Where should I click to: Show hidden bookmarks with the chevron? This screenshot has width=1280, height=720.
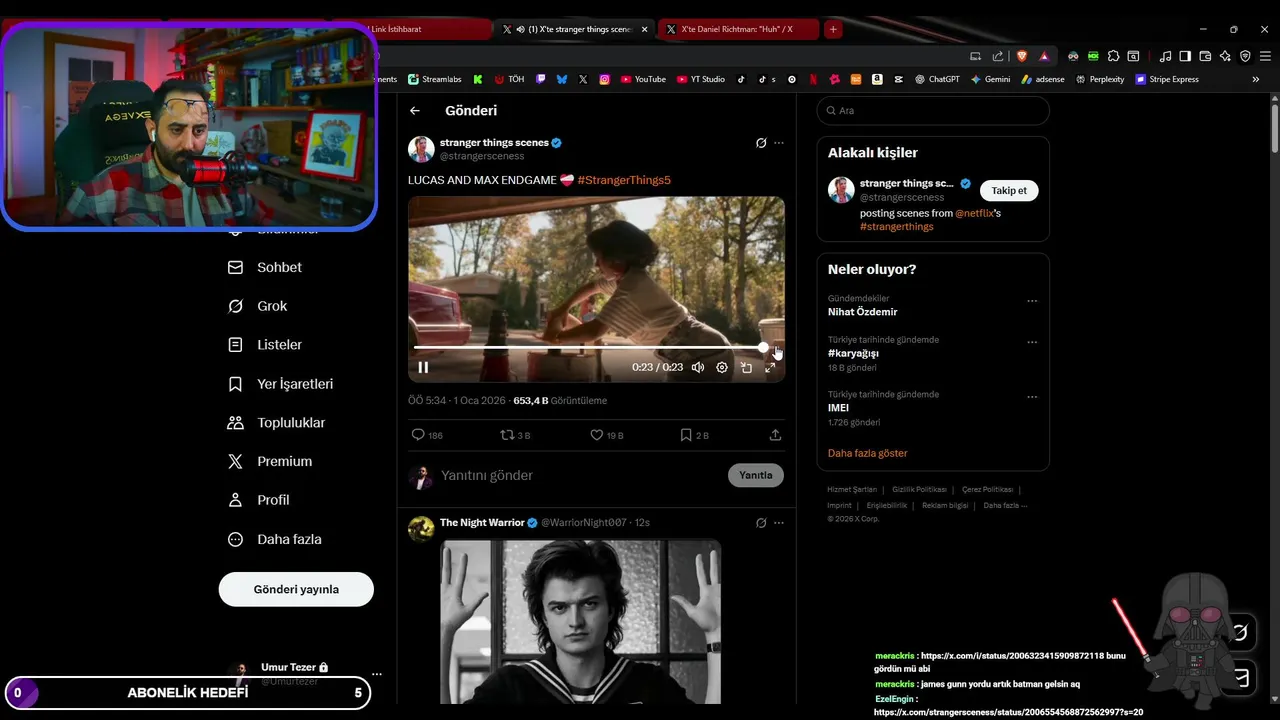1256,79
